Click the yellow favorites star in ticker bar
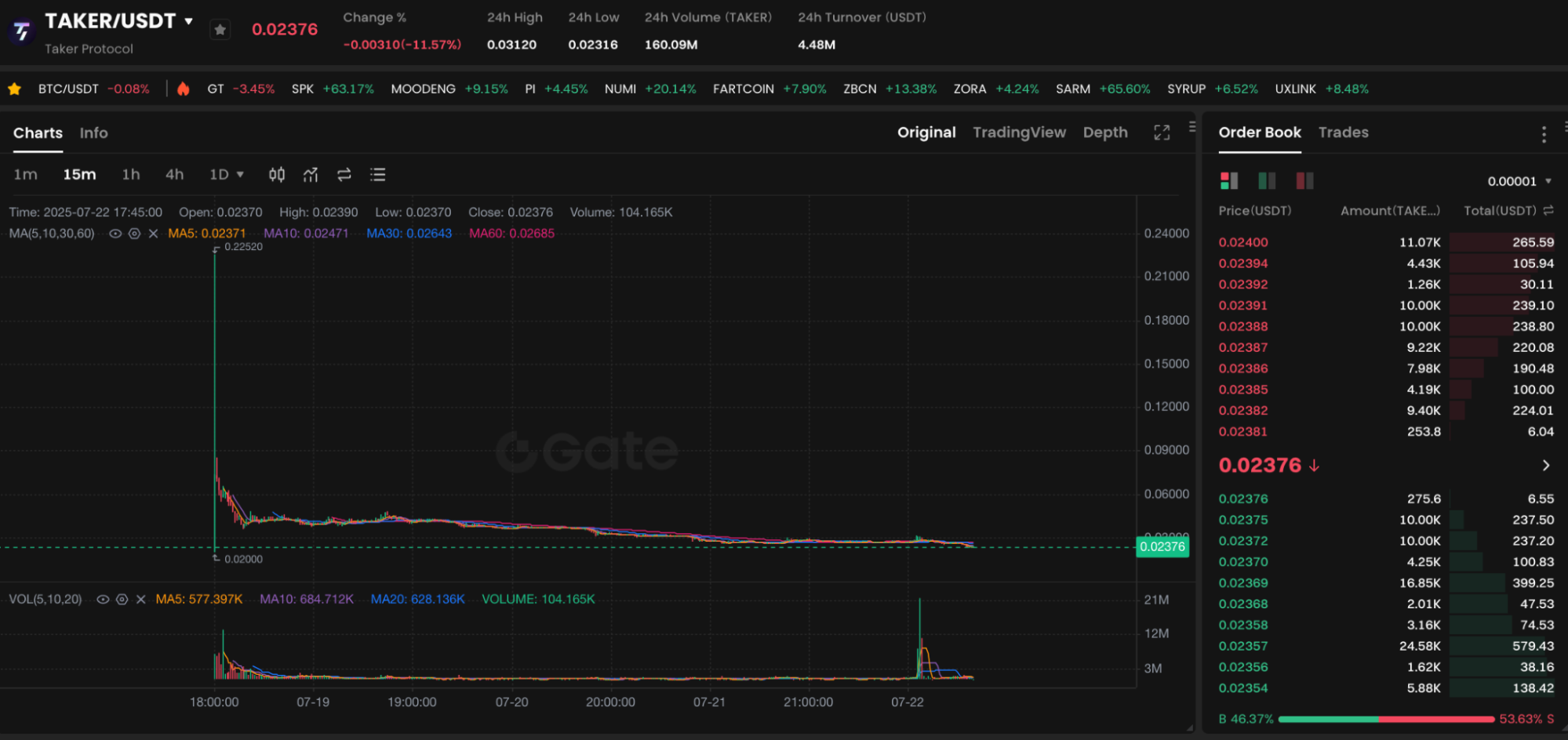The width and height of the screenshot is (1568, 740). [14, 89]
